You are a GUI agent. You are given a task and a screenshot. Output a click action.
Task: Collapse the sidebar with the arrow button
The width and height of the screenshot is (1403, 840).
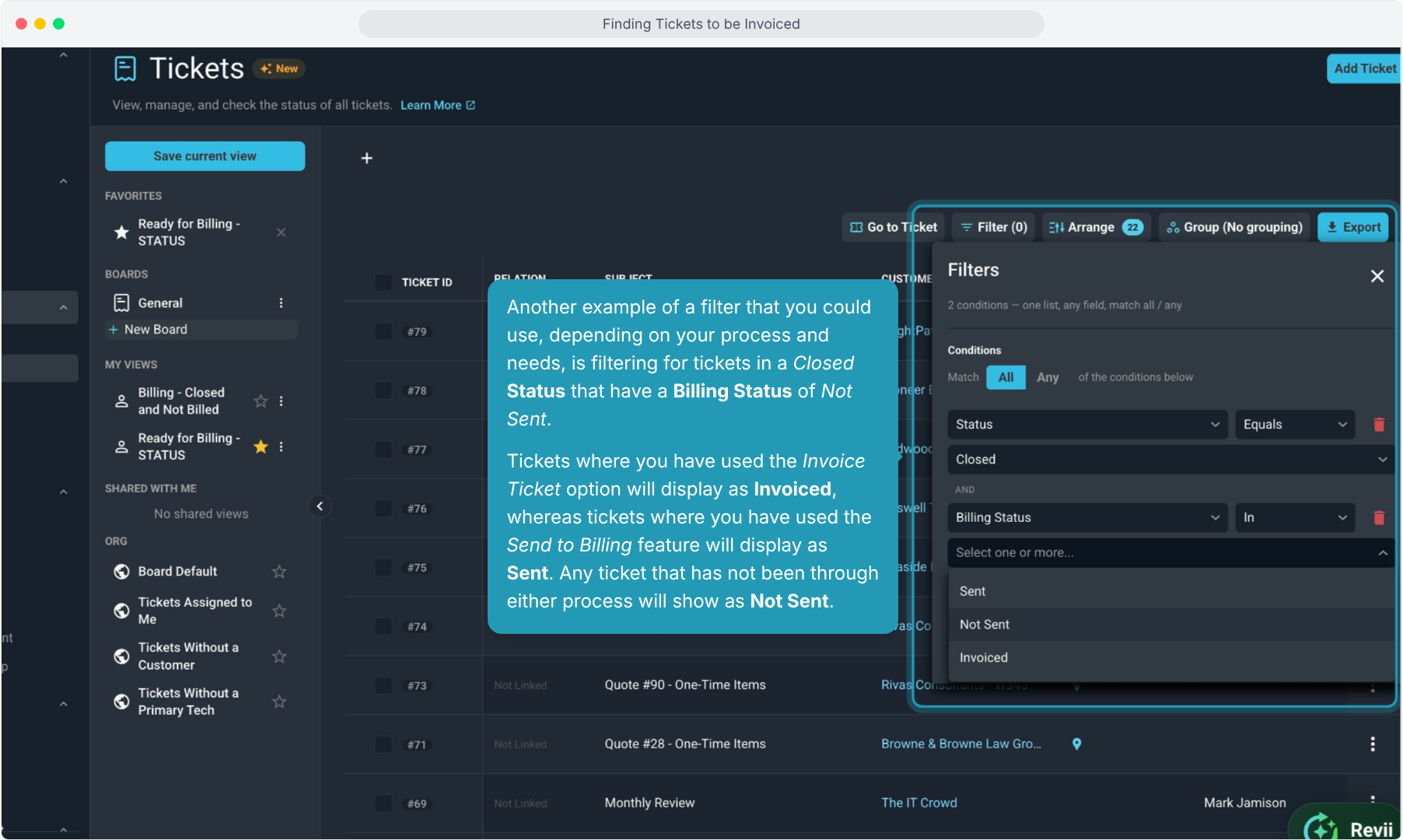point(320,506)
